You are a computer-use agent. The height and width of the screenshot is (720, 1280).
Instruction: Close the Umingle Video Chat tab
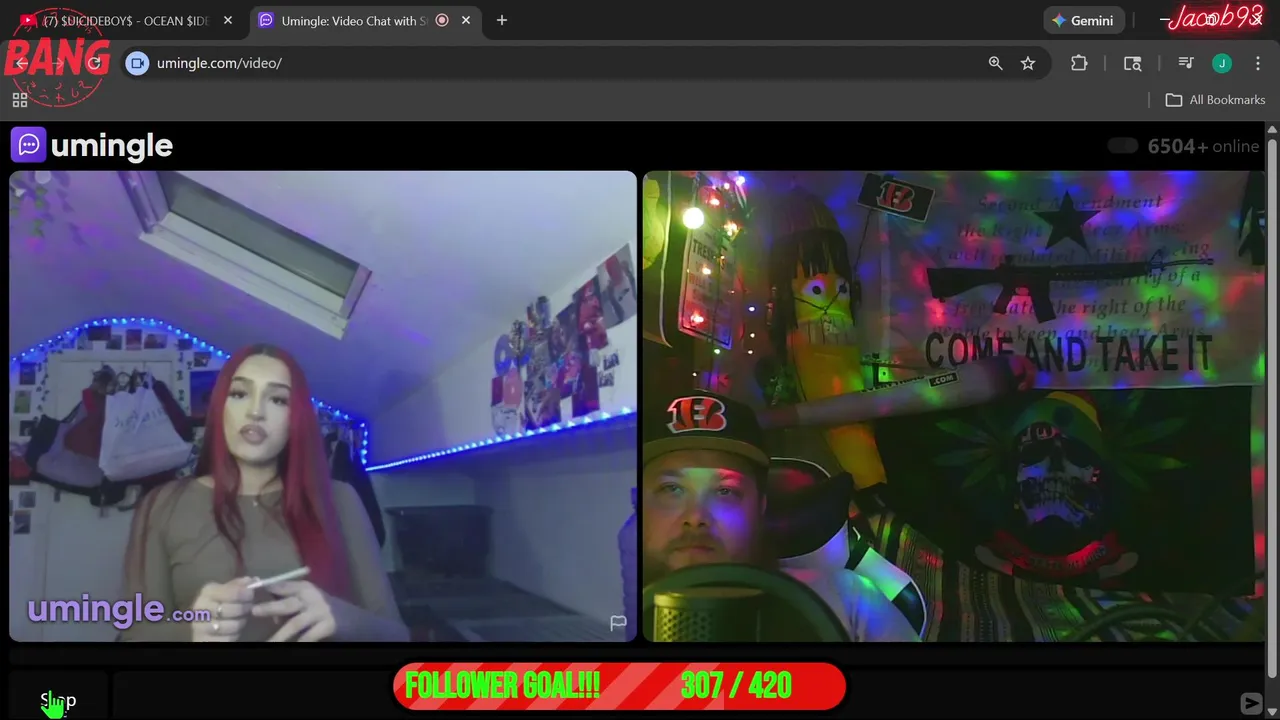[466, 20]
